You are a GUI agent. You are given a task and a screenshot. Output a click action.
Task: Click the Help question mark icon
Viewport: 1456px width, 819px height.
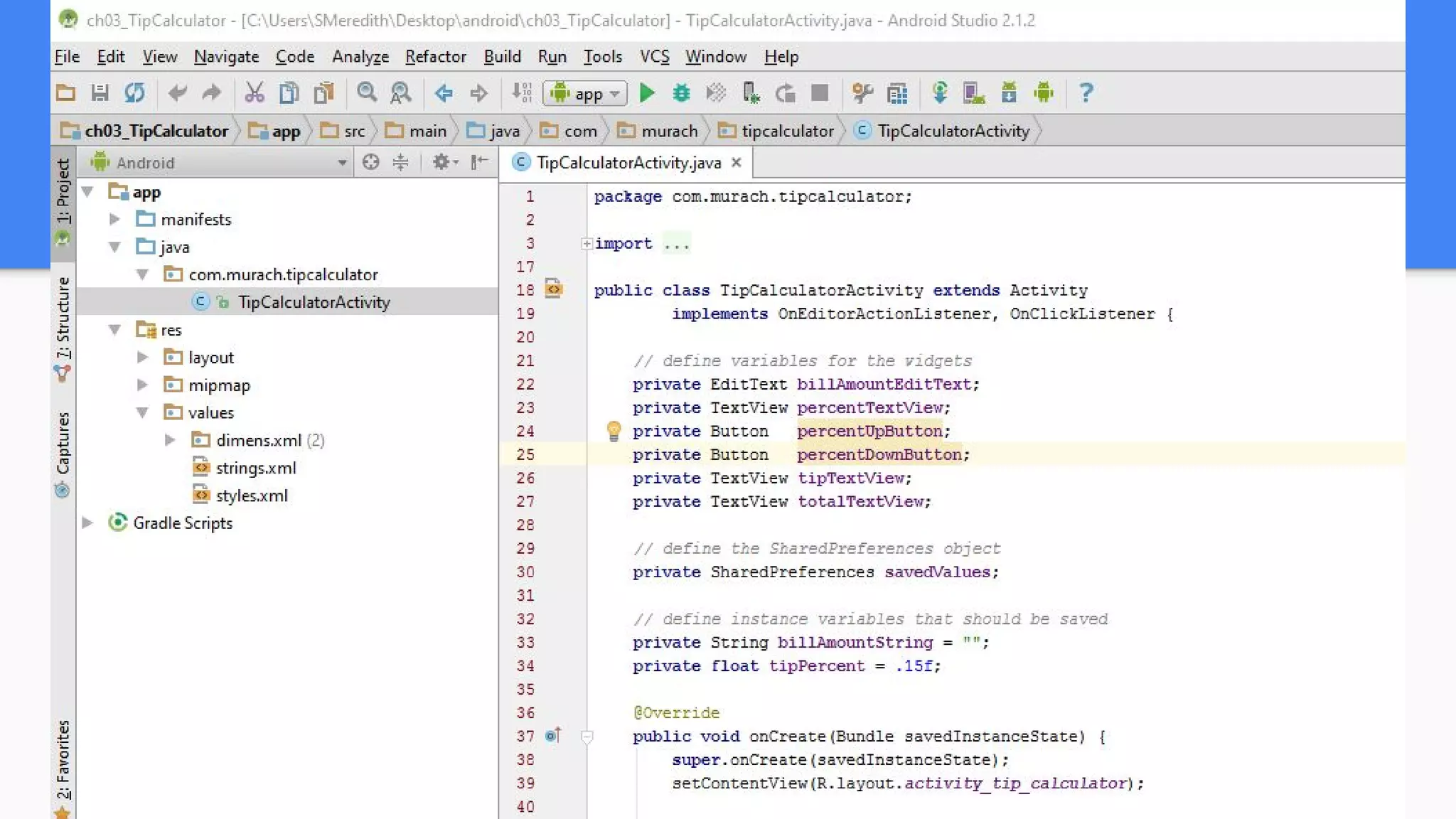(1085, 93)
